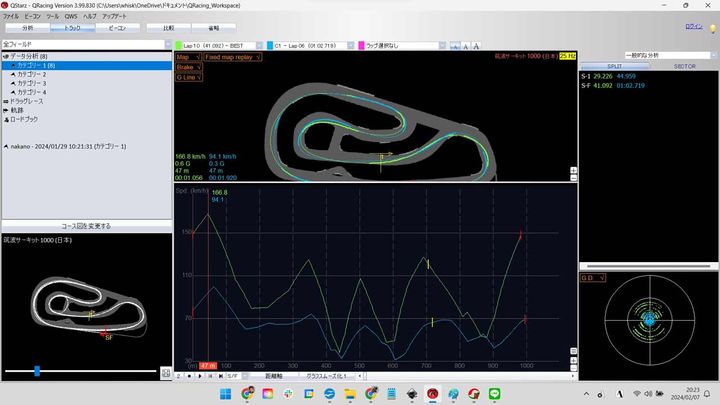Open the Lap 10 BEST lap dropdown
Screen dimensions: 720x405
point(260,46)
